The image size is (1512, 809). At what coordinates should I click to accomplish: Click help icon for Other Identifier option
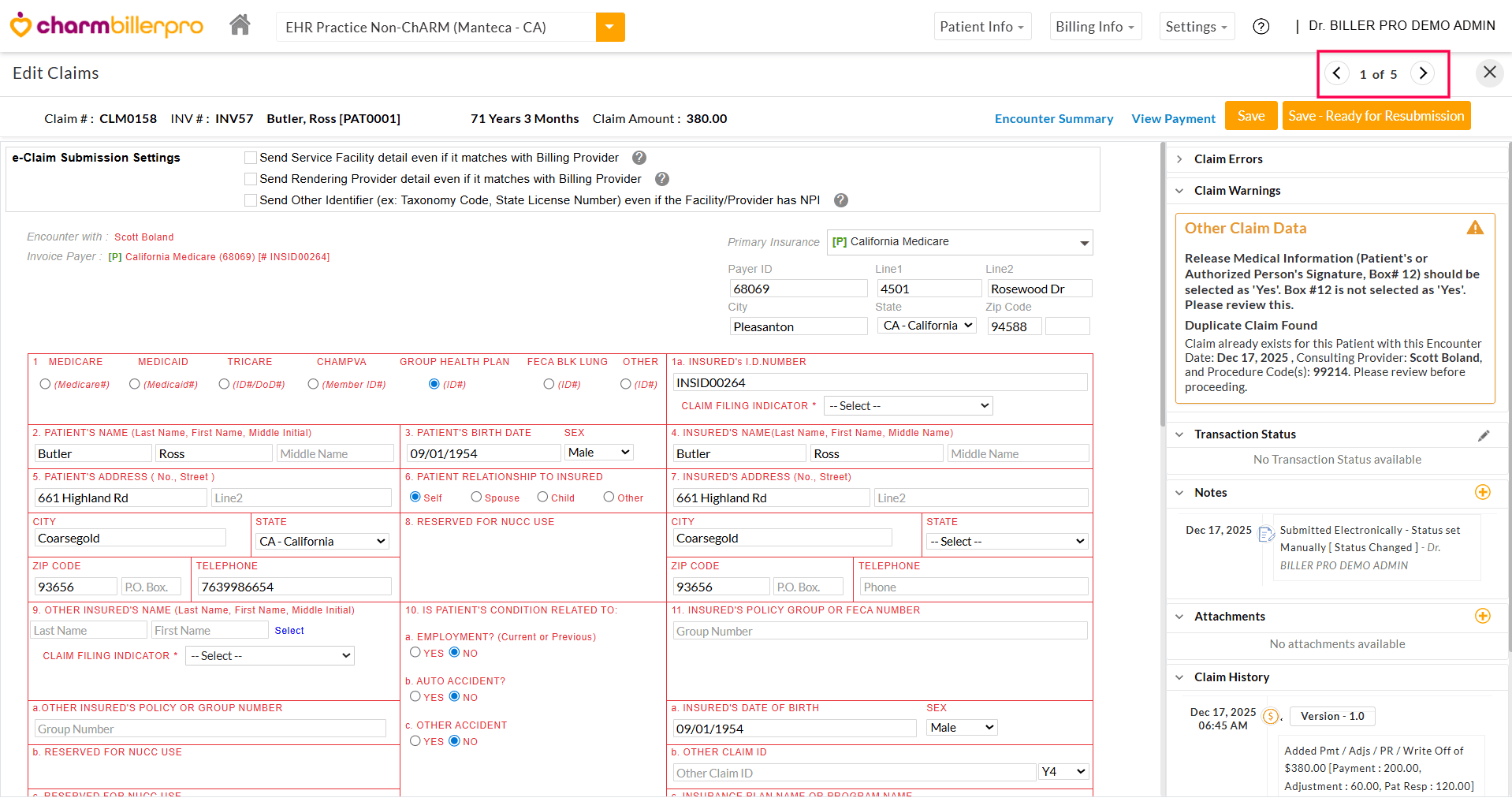(841, 200)
